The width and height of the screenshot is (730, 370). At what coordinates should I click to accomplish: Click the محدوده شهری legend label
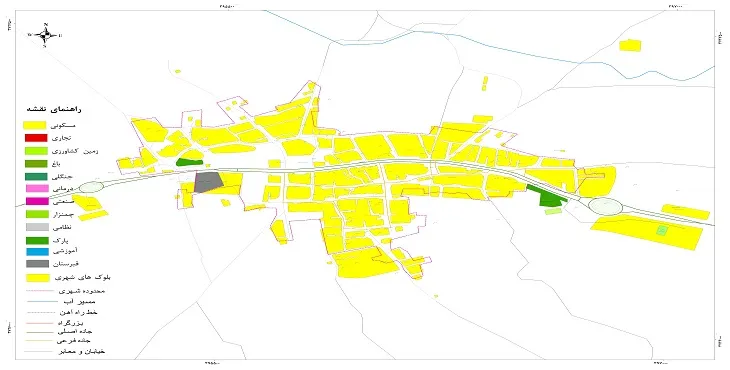(83, 291)
